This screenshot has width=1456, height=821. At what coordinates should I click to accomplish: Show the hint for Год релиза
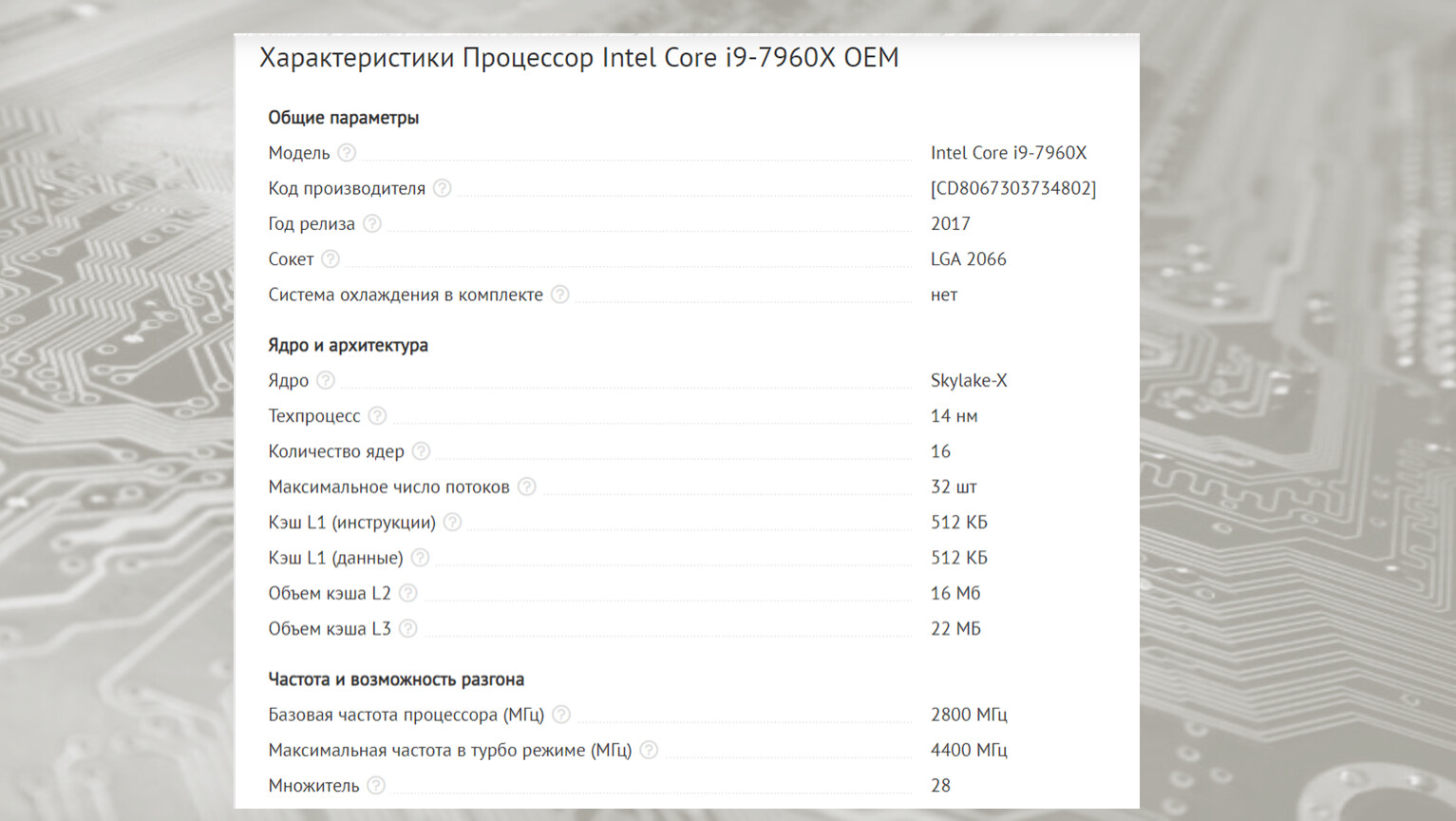372,223
